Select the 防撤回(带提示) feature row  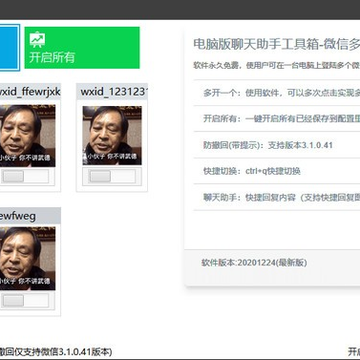[277, 145]
